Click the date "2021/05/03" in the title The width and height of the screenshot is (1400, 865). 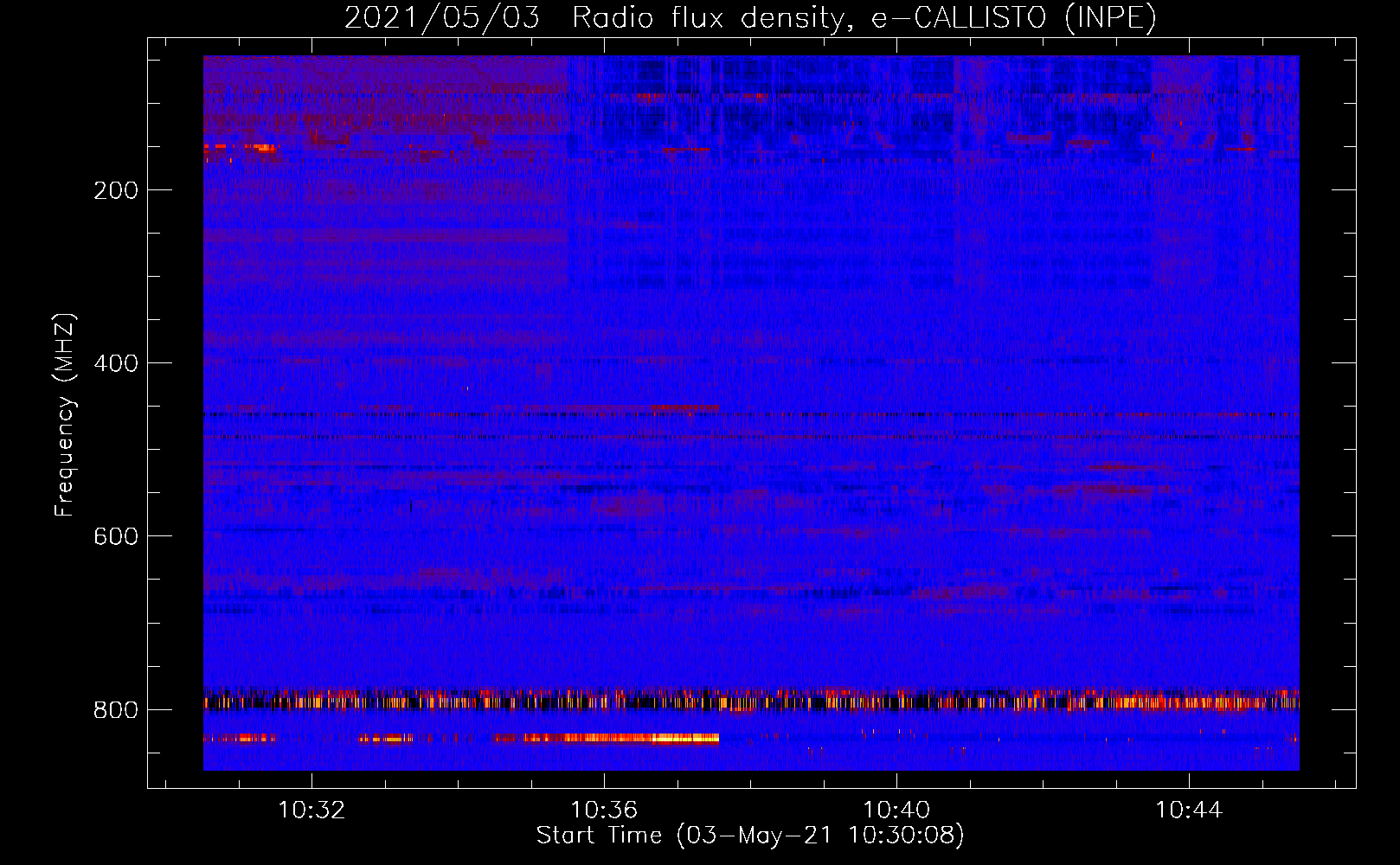pyautogui.click(x=442, y=17)
